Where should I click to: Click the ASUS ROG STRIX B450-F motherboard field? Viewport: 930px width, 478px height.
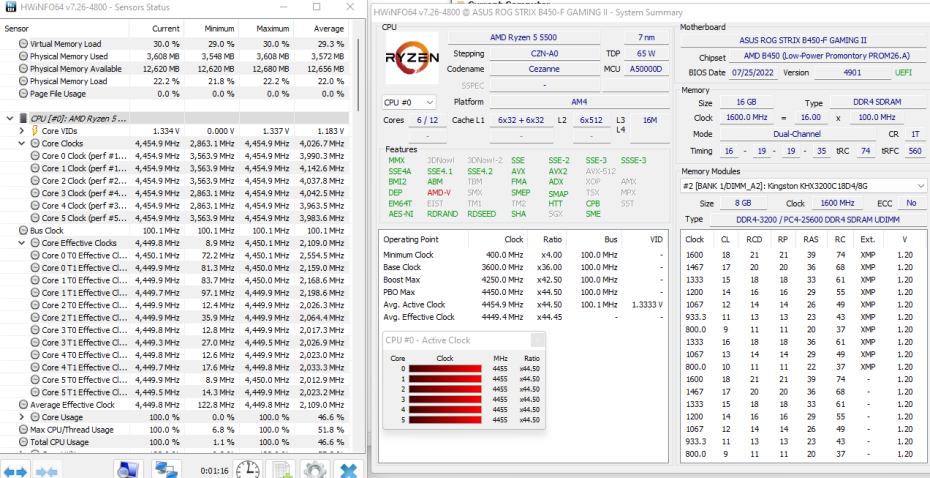click(803, 40)
